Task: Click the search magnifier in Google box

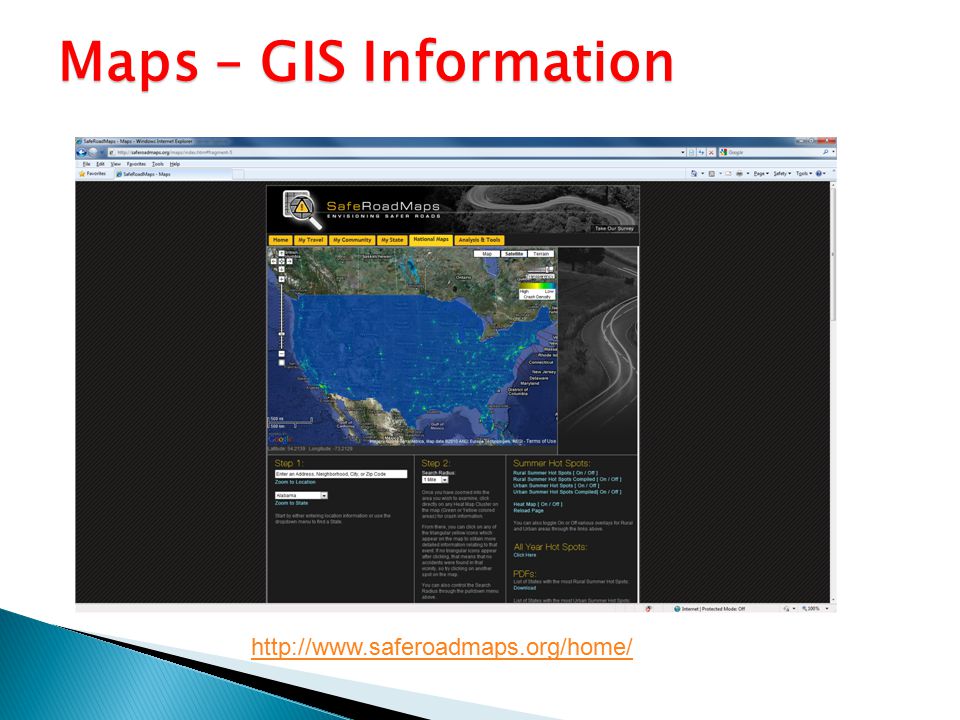Action: click(x=825, y=152)
